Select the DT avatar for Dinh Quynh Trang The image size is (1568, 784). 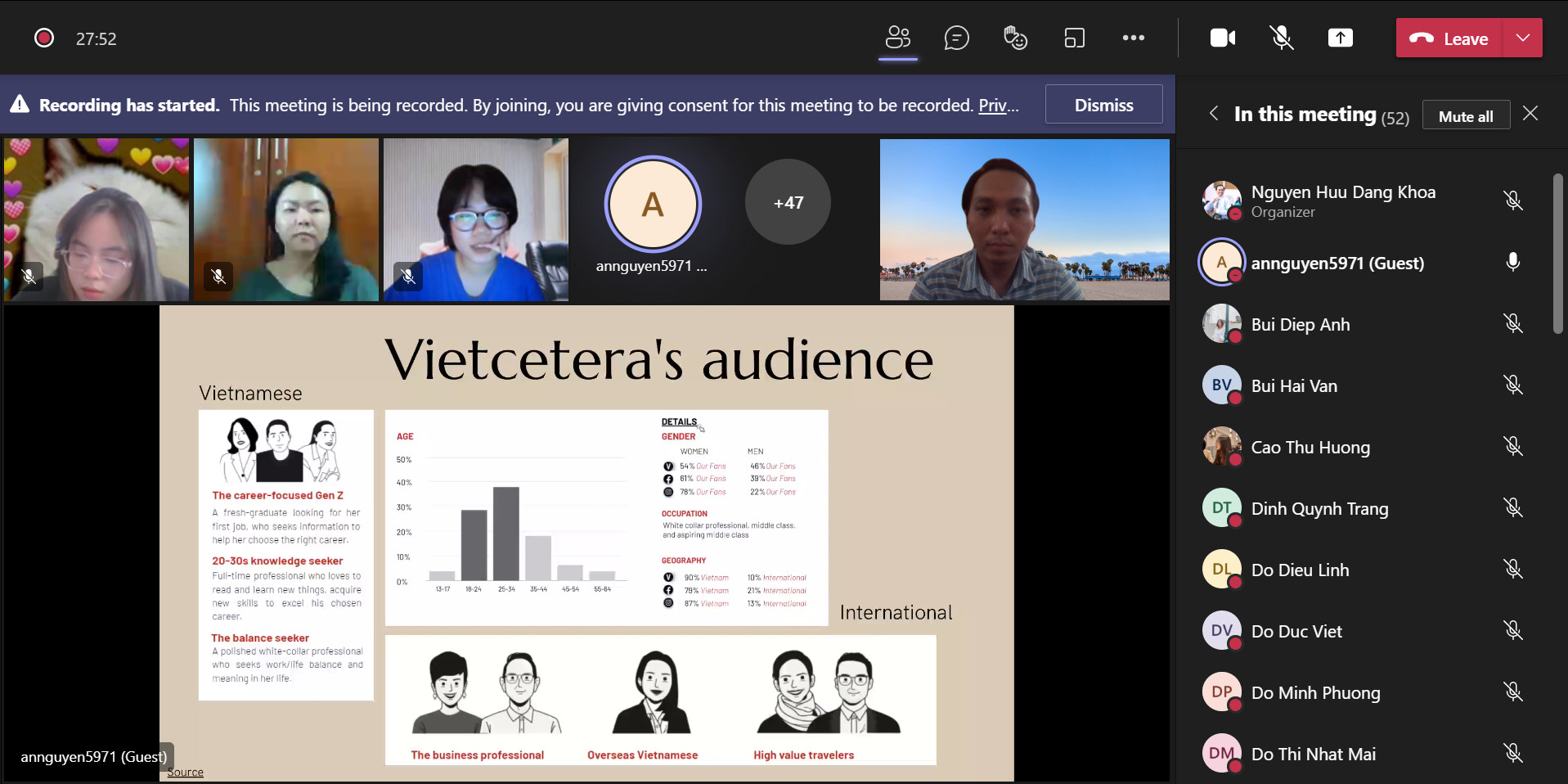tap(1222, 507)
